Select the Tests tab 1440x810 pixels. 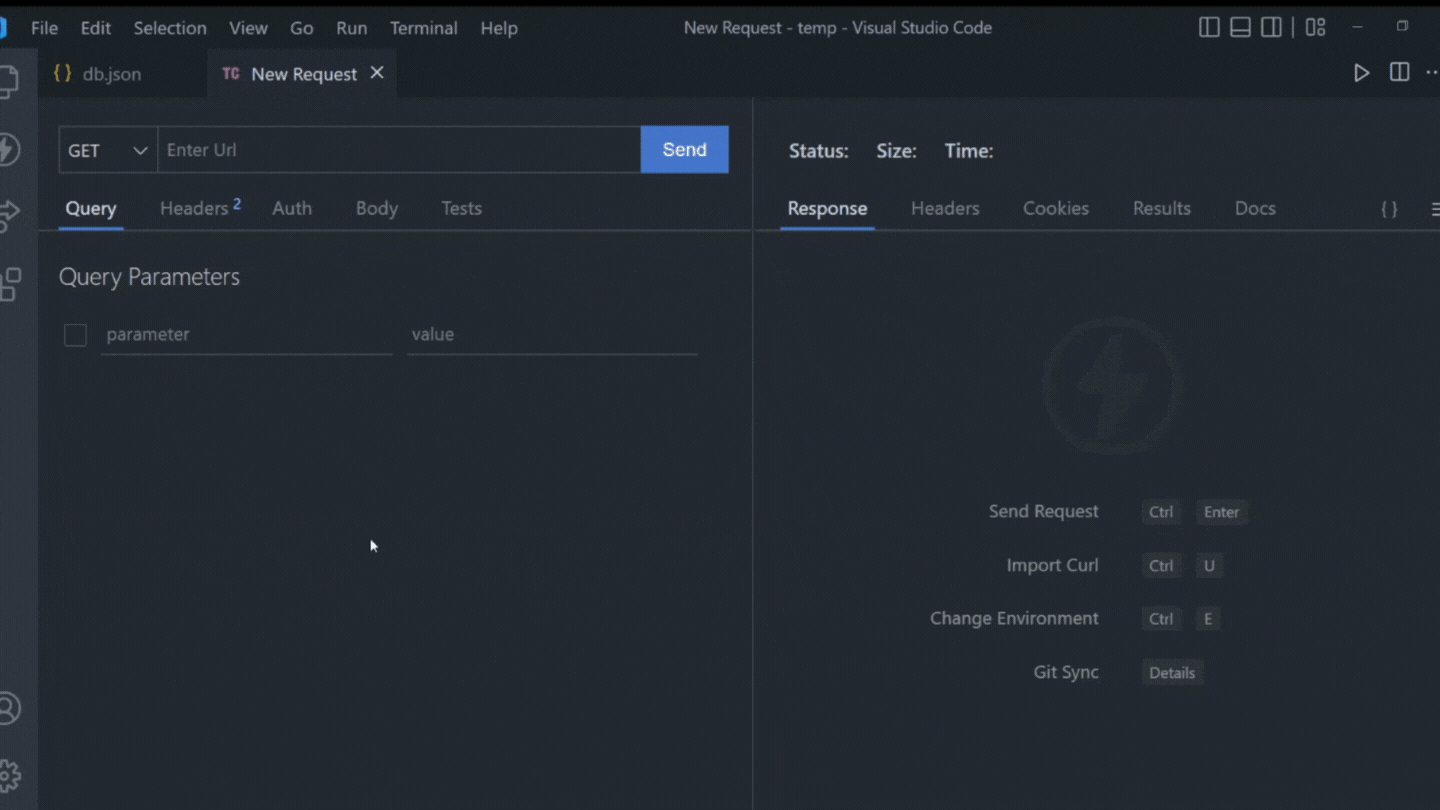(461, 209)
